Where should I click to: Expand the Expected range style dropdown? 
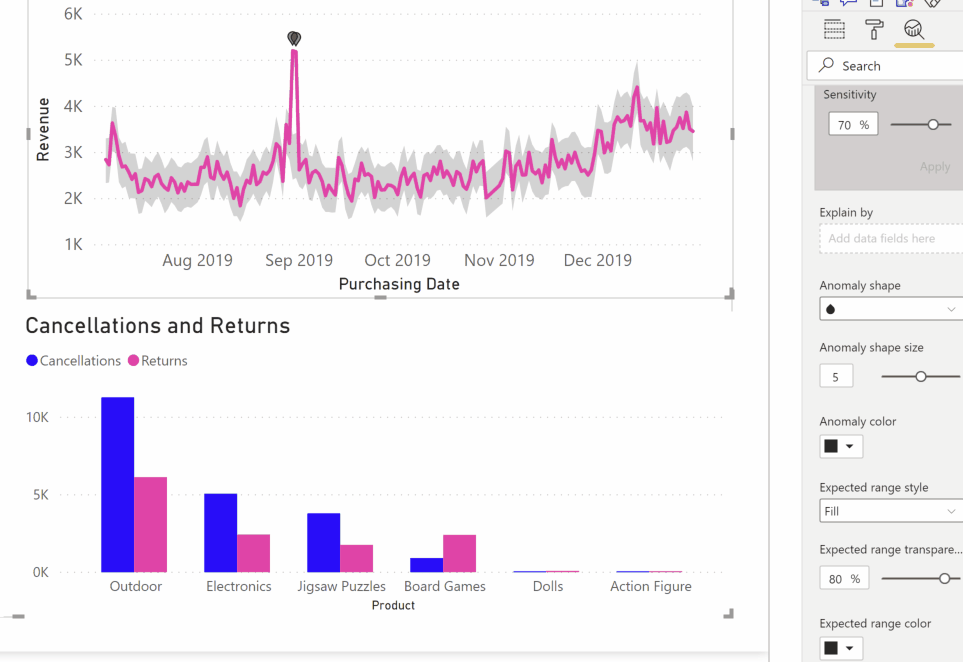point(890,511)
